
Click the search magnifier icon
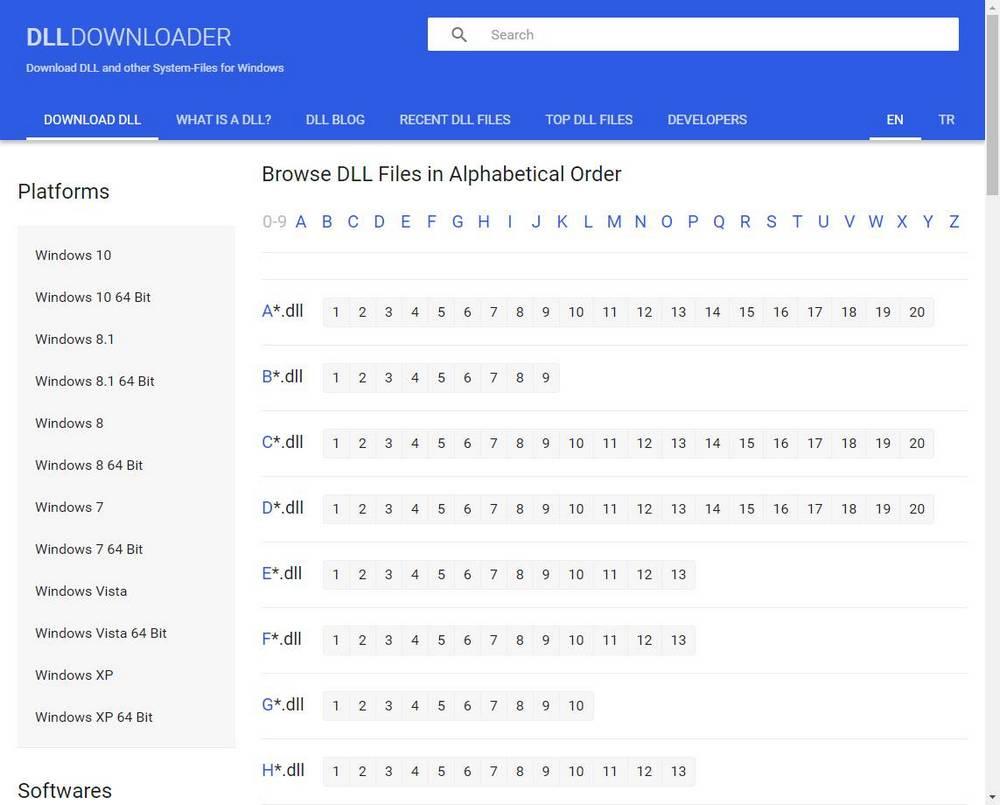(459, 34)
